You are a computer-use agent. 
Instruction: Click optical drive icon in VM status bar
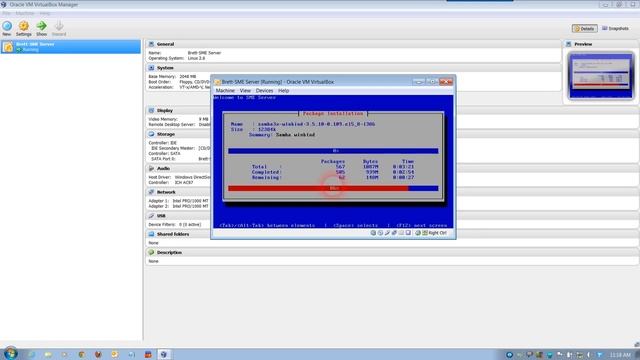point(380,233)
